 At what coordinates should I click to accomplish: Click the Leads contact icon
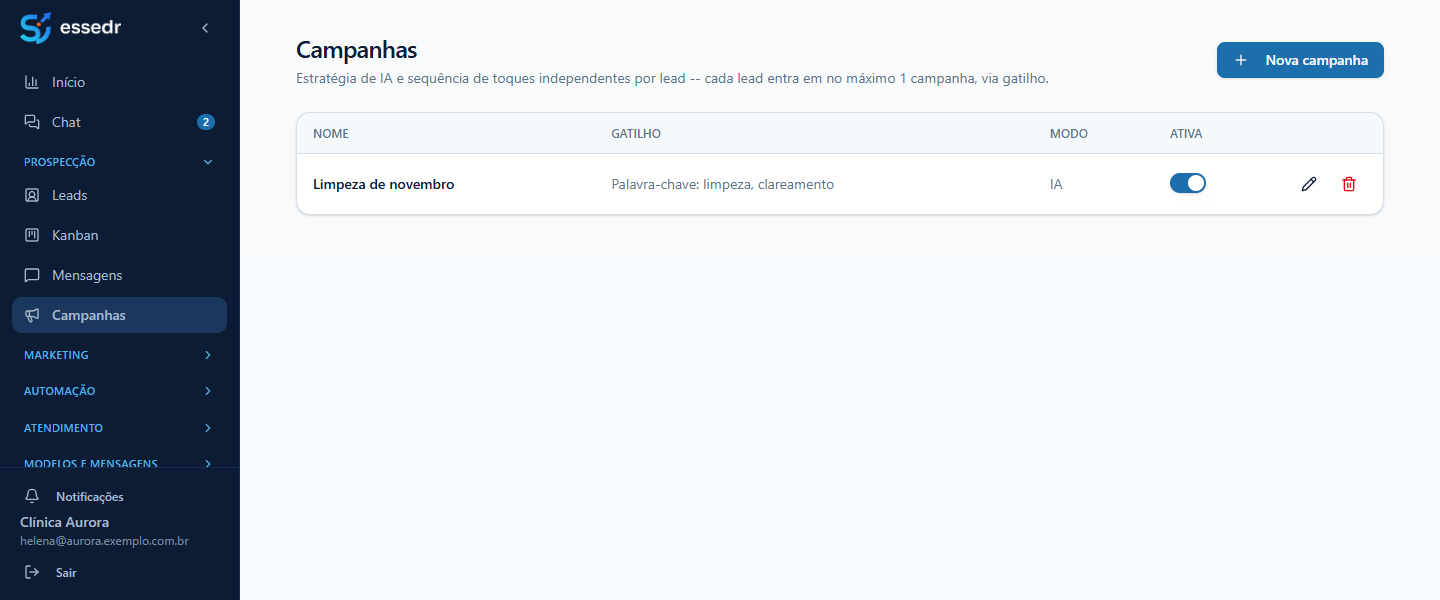(32, 195)
